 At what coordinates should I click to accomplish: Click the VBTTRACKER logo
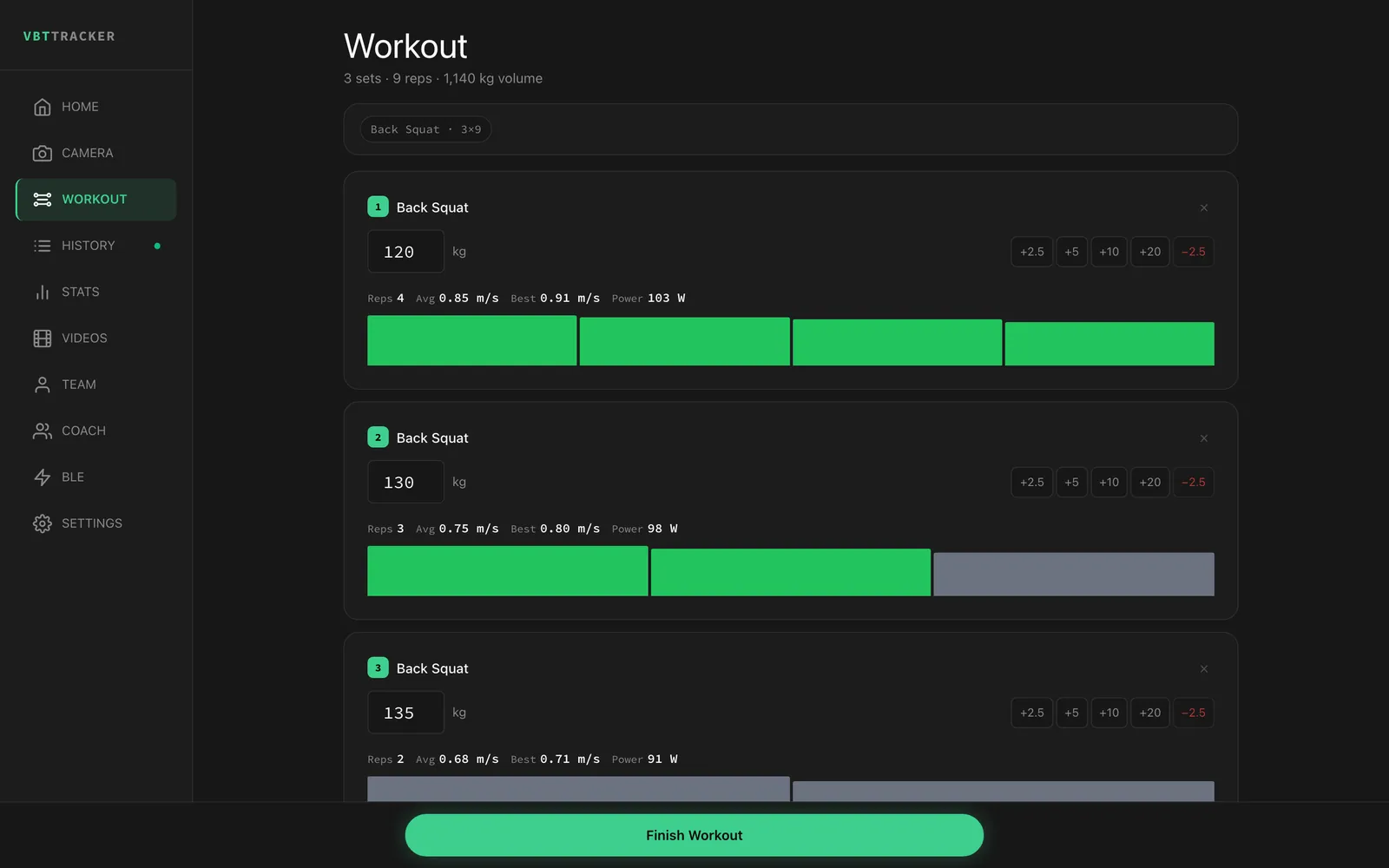click(69, 36)
